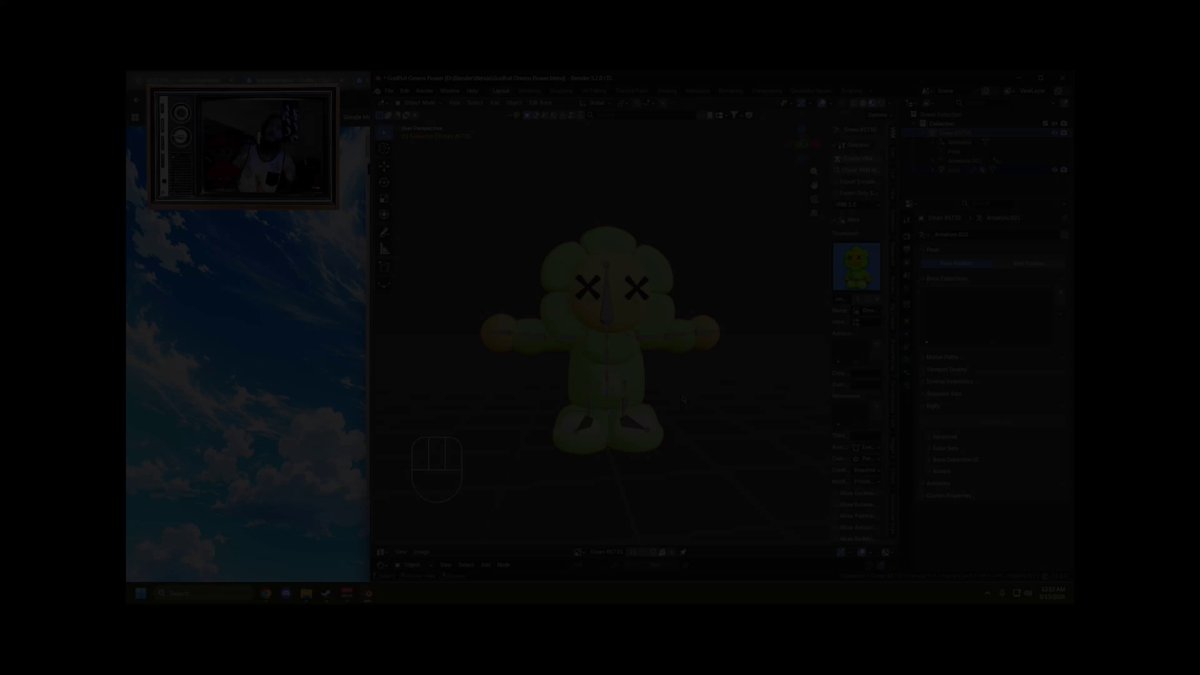The width and height of the screenshot is (1200, 675).
Task: Activate the Annotate pencil tool
Action: (x=385, y=232)
